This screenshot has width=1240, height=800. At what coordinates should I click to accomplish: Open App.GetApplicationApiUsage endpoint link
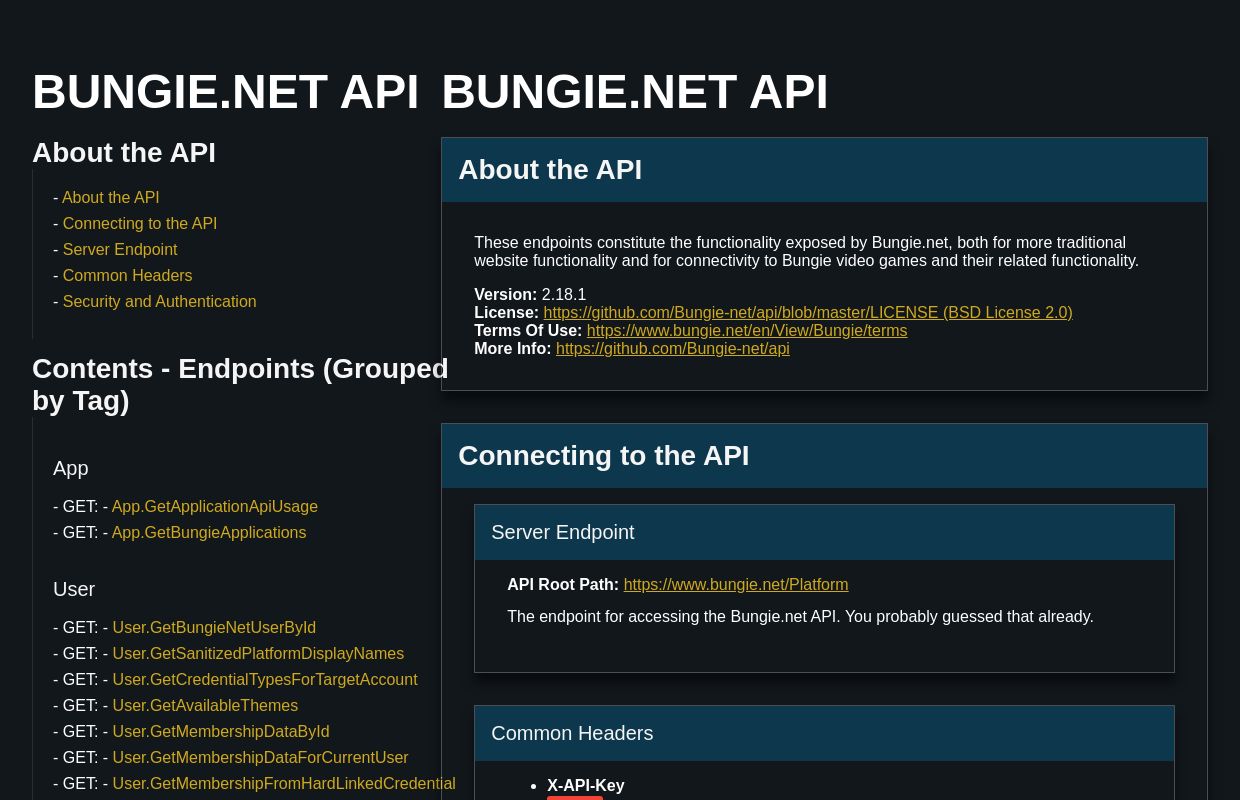[215, 507]
